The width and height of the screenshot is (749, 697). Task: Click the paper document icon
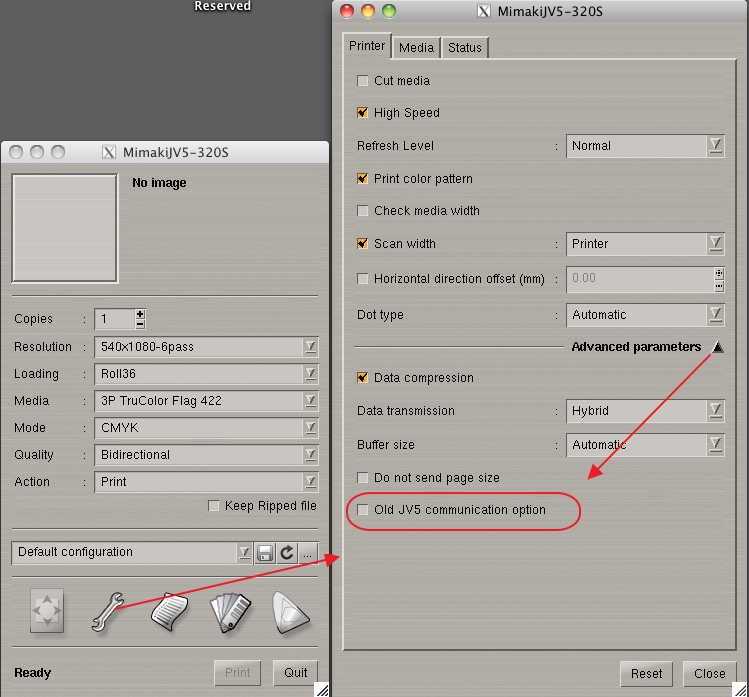pos(169,612)
